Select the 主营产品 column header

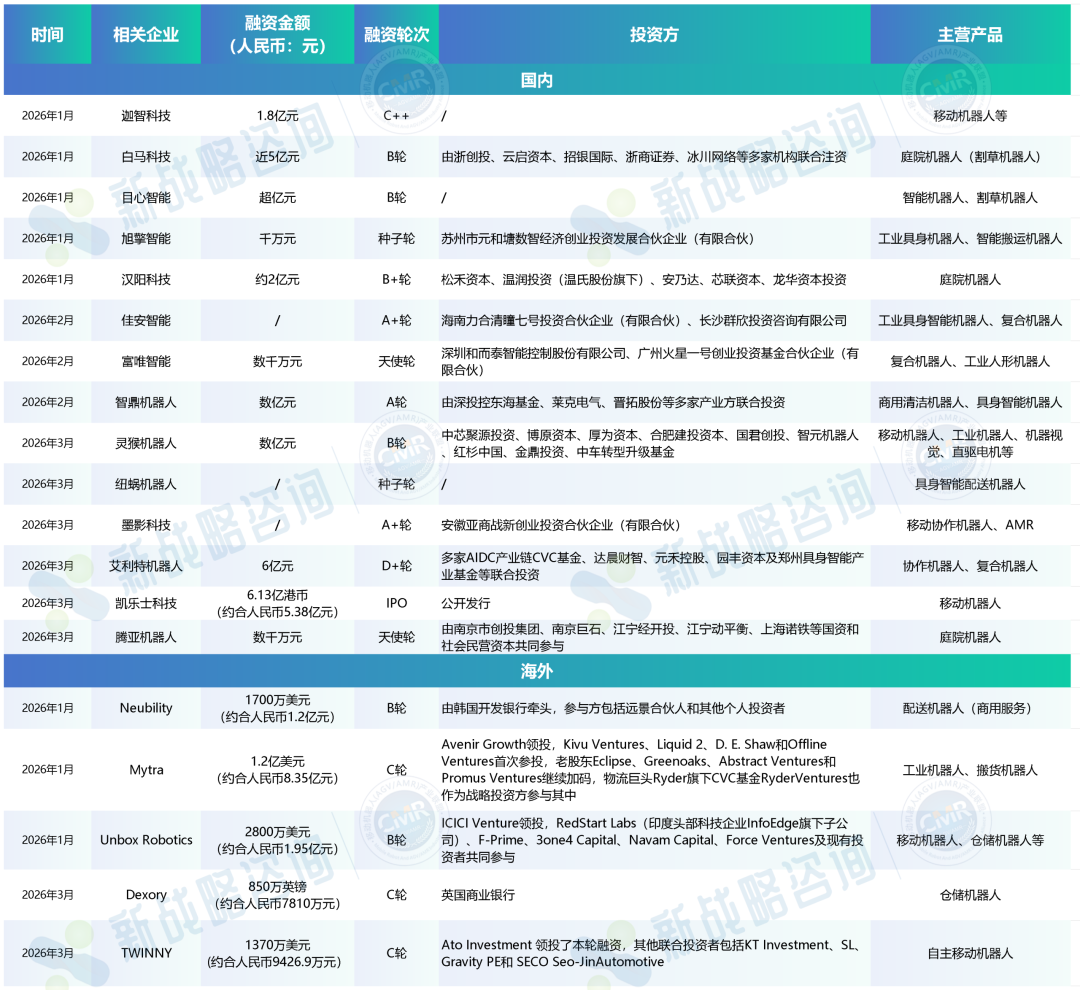[x=969, y=35]
